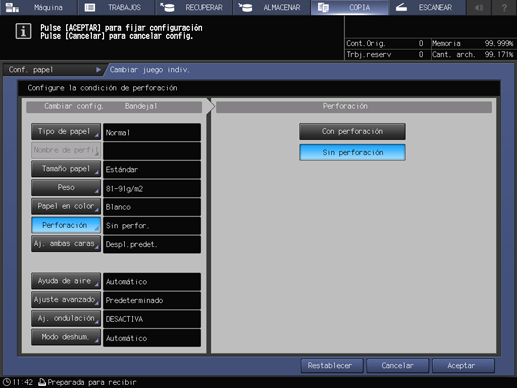
Task: Click the clock icon in status bar
Action: click(x=6, y=382)
